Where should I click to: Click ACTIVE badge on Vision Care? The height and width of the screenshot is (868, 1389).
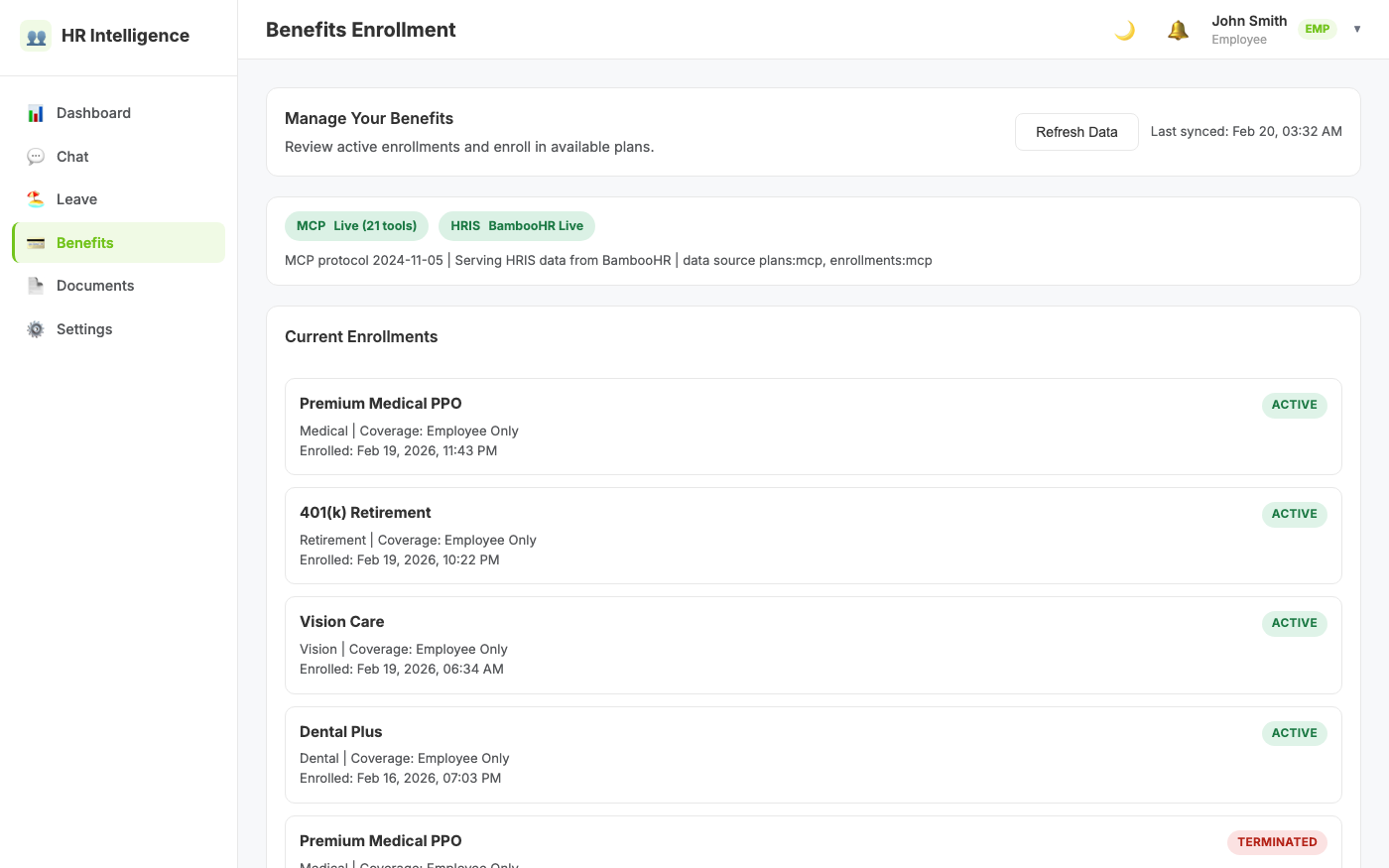[x=1294, y=623]
